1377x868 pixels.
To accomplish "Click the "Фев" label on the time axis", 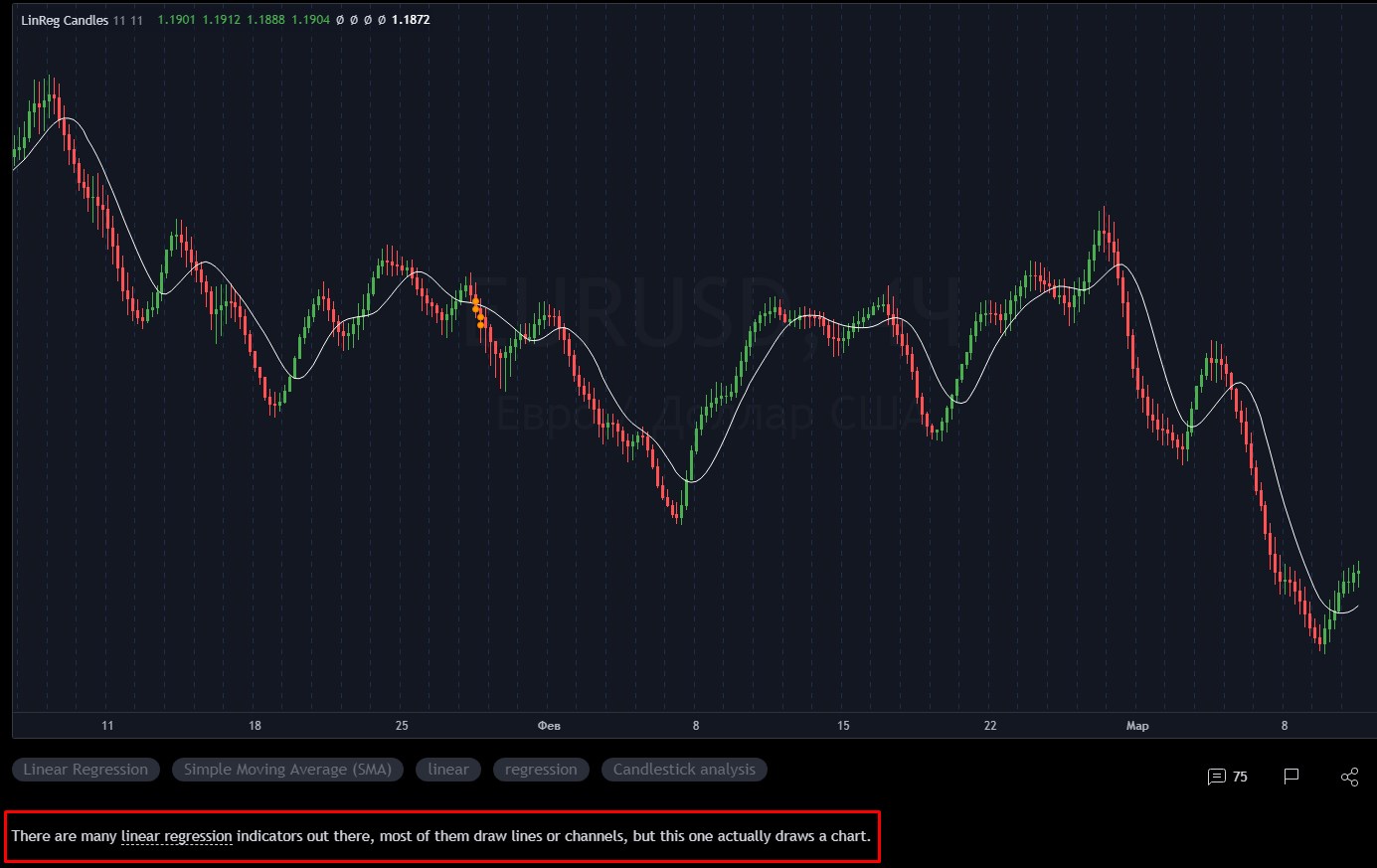I will click(549, 726).
